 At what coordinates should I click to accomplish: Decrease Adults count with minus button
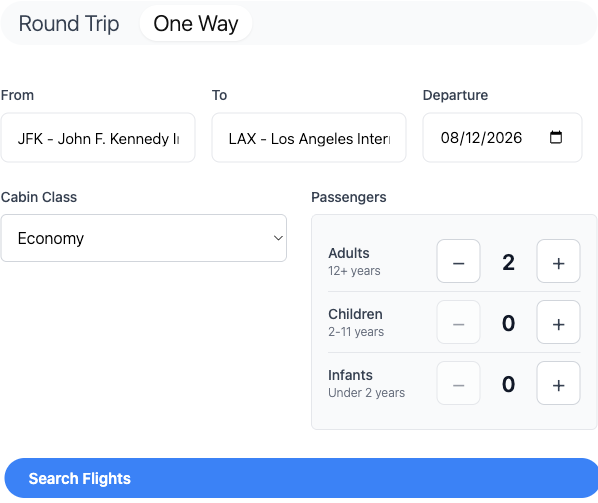click(x=458, y=261)
